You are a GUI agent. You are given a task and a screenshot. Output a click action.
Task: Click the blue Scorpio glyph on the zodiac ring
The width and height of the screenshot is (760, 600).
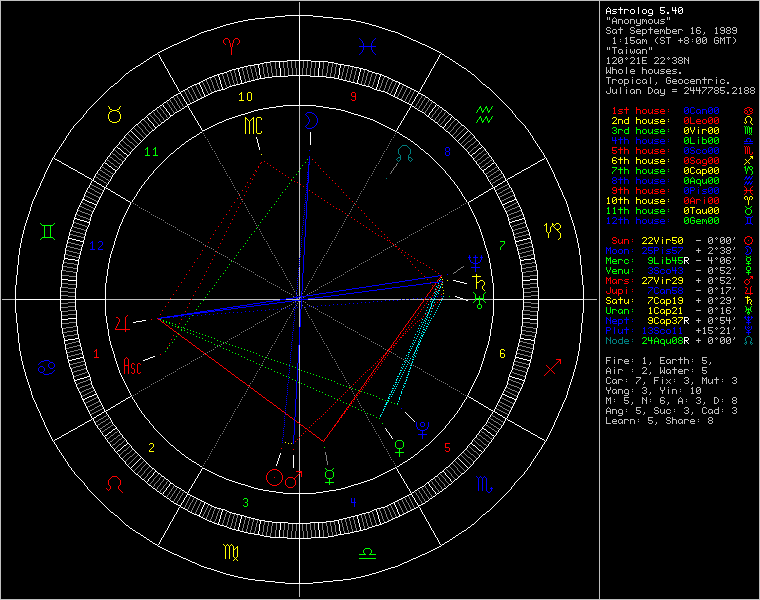tap(484, 484)
